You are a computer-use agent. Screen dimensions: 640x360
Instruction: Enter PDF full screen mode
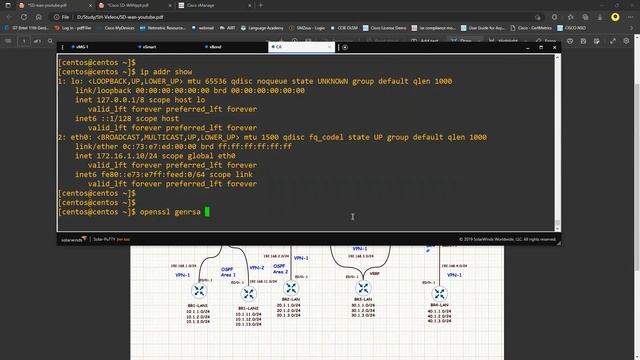pos(613,41)
